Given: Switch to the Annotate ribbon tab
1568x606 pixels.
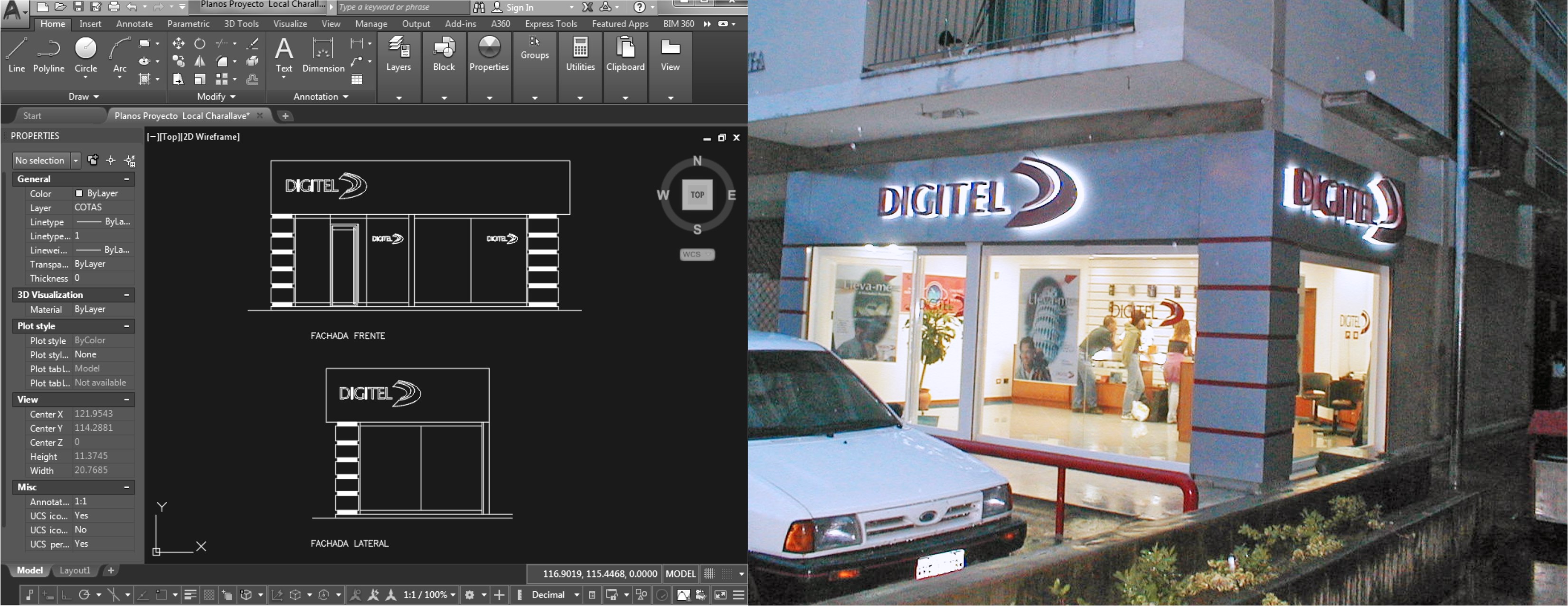Looking at the screenshot, I should click(x=134, y=24).
